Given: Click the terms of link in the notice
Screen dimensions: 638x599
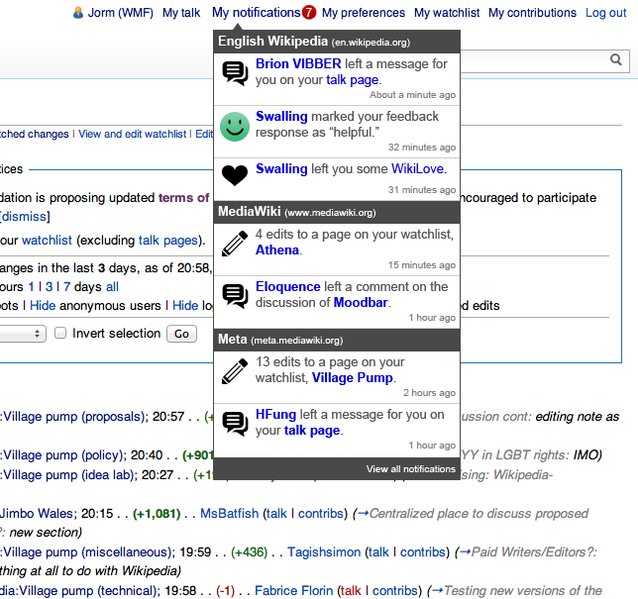Looking at the screenshot, I should (184, 198).
